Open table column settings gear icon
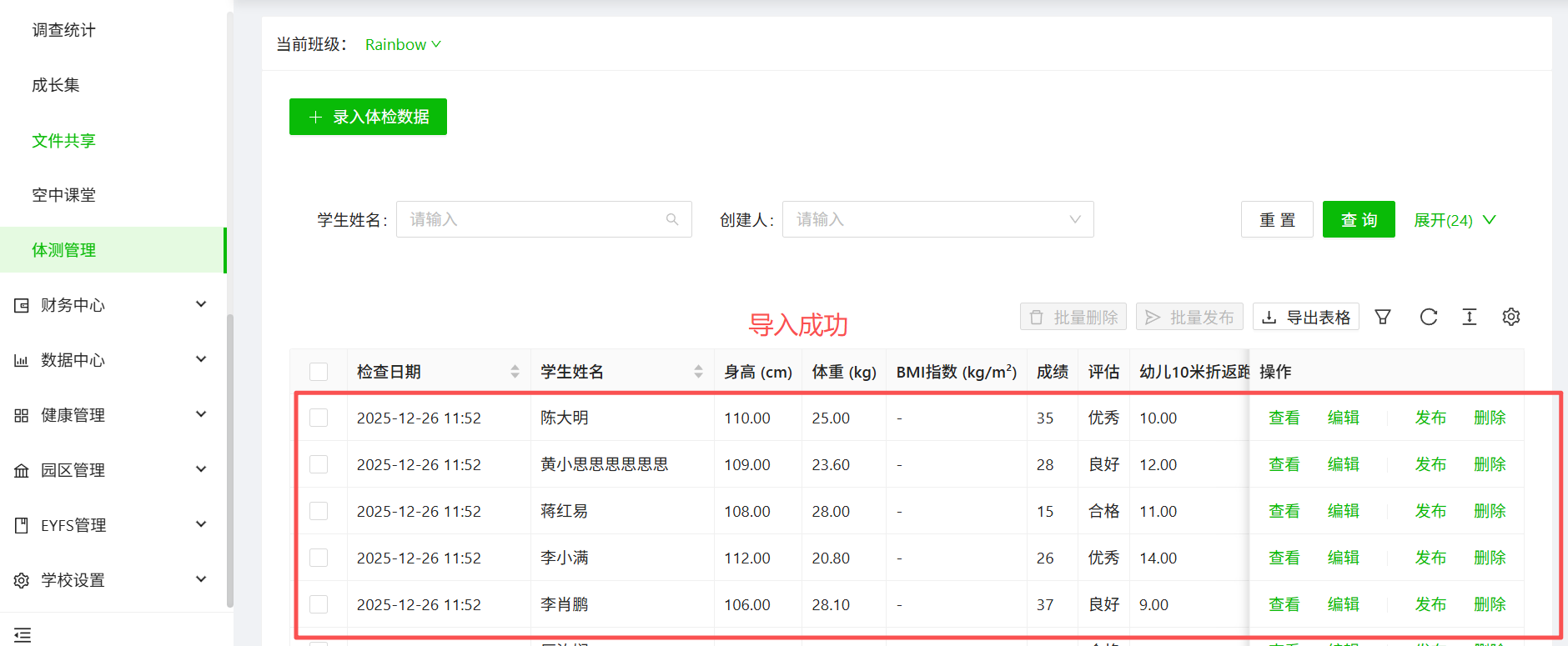The width and height of the screenshot is (1568, 646). point(1511,317)
